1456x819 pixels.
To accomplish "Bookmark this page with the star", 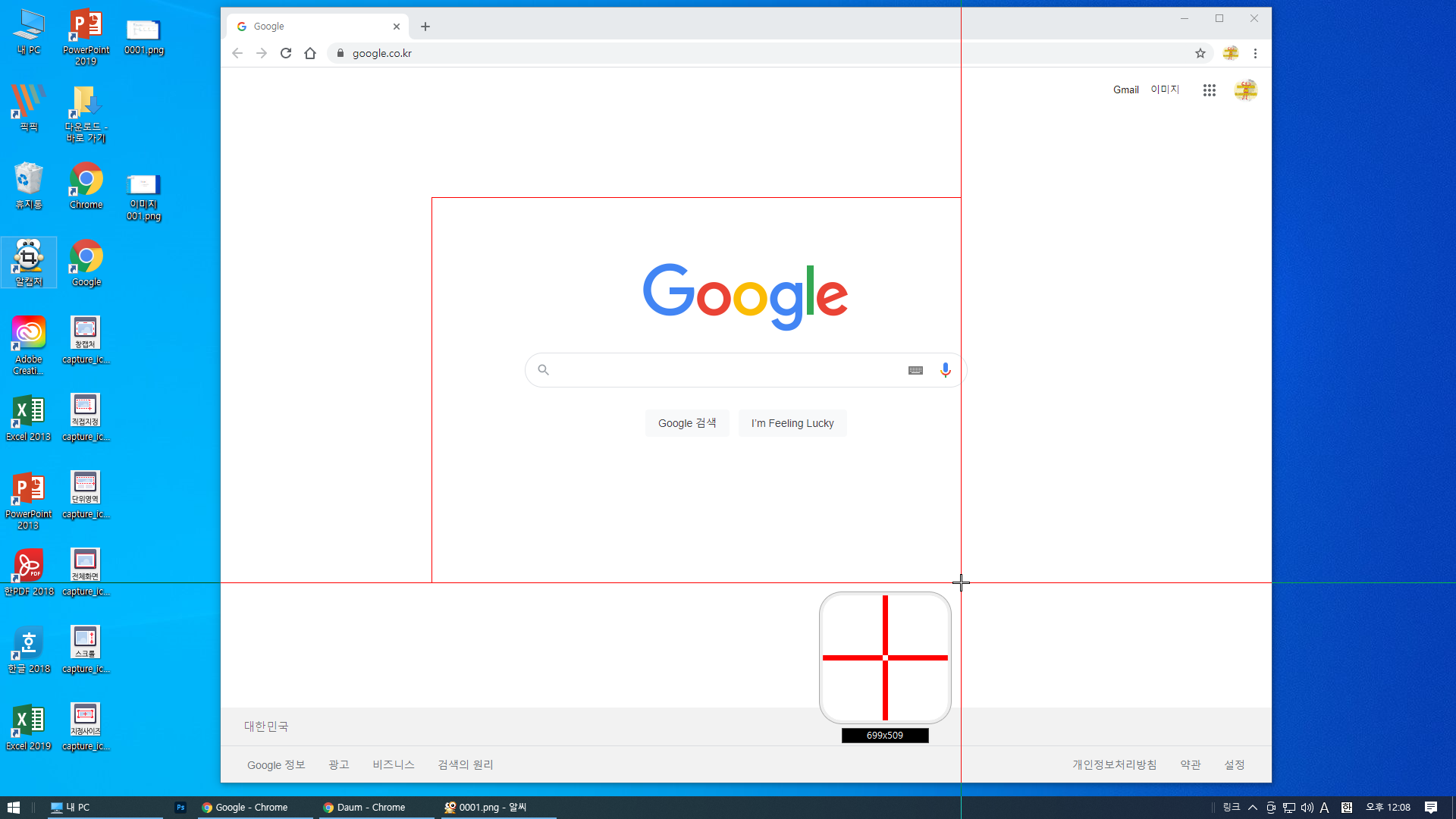I will click(1200, 53).
